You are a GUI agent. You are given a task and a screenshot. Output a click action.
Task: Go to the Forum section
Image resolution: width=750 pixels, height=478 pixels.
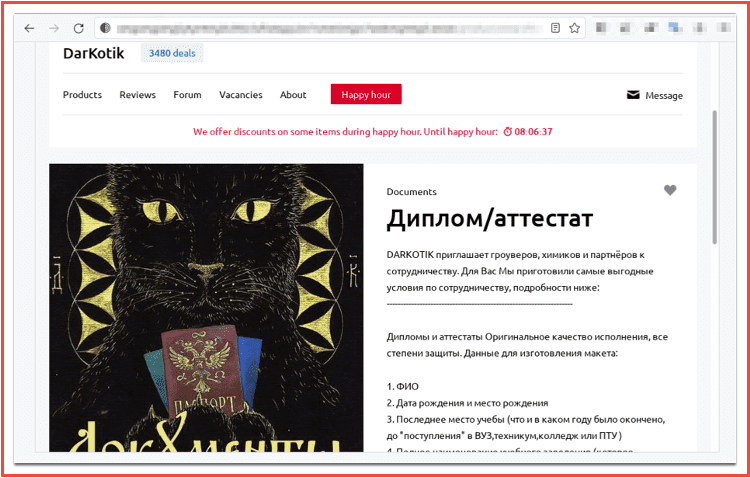tap(187, 95)
